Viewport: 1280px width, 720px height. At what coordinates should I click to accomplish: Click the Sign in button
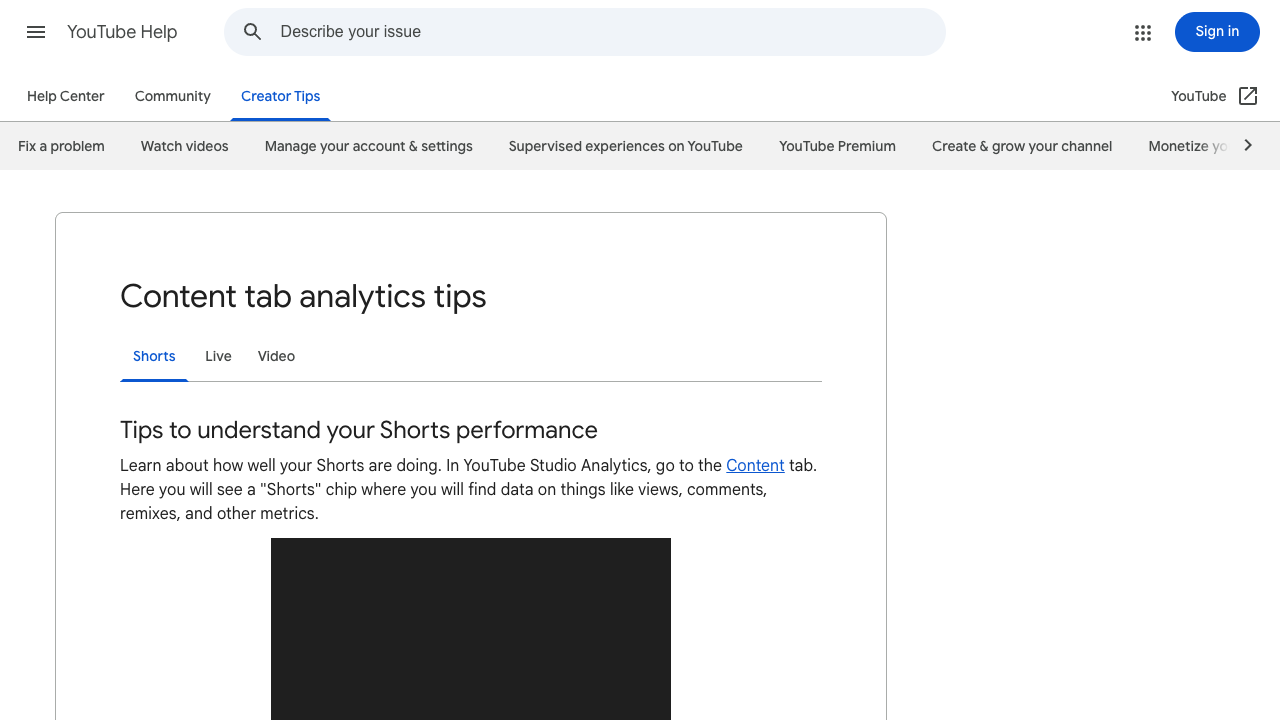click(x=1217, y=32)
